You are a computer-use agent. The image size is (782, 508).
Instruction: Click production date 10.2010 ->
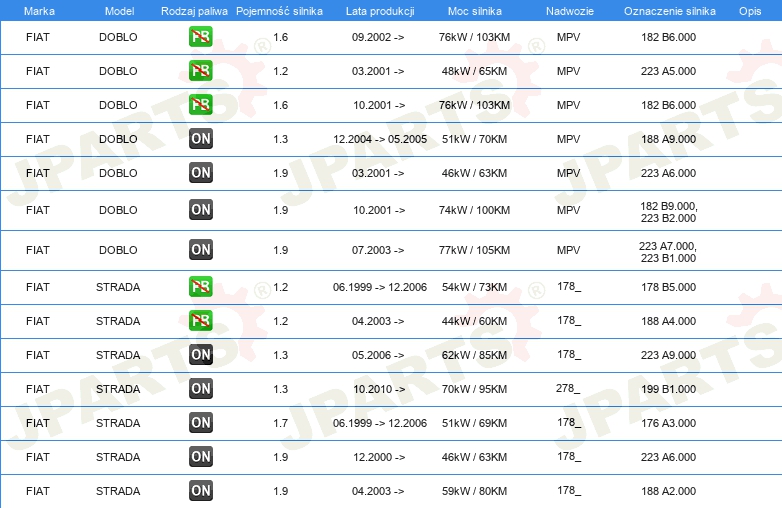pyautogui.click(x=379, y=389)
